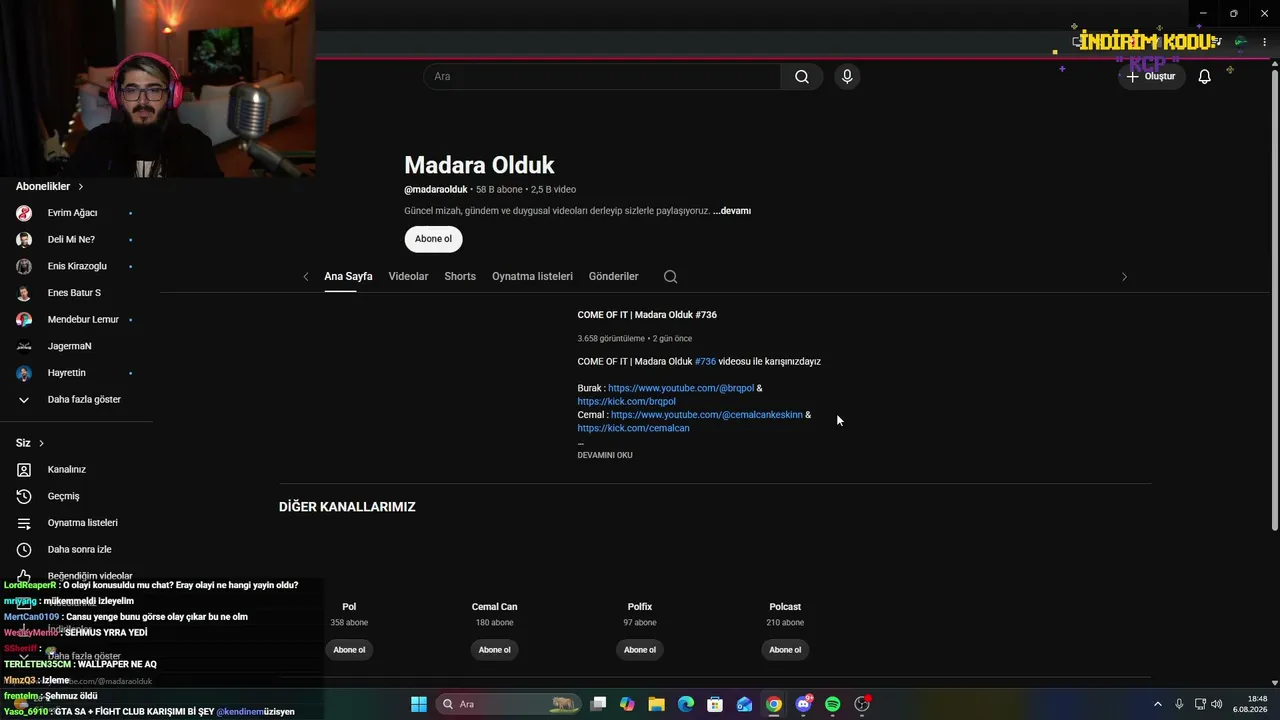Open the kick.com/cemalcan link
This screenshot has height=720, width=1280.
pos(633,429)
